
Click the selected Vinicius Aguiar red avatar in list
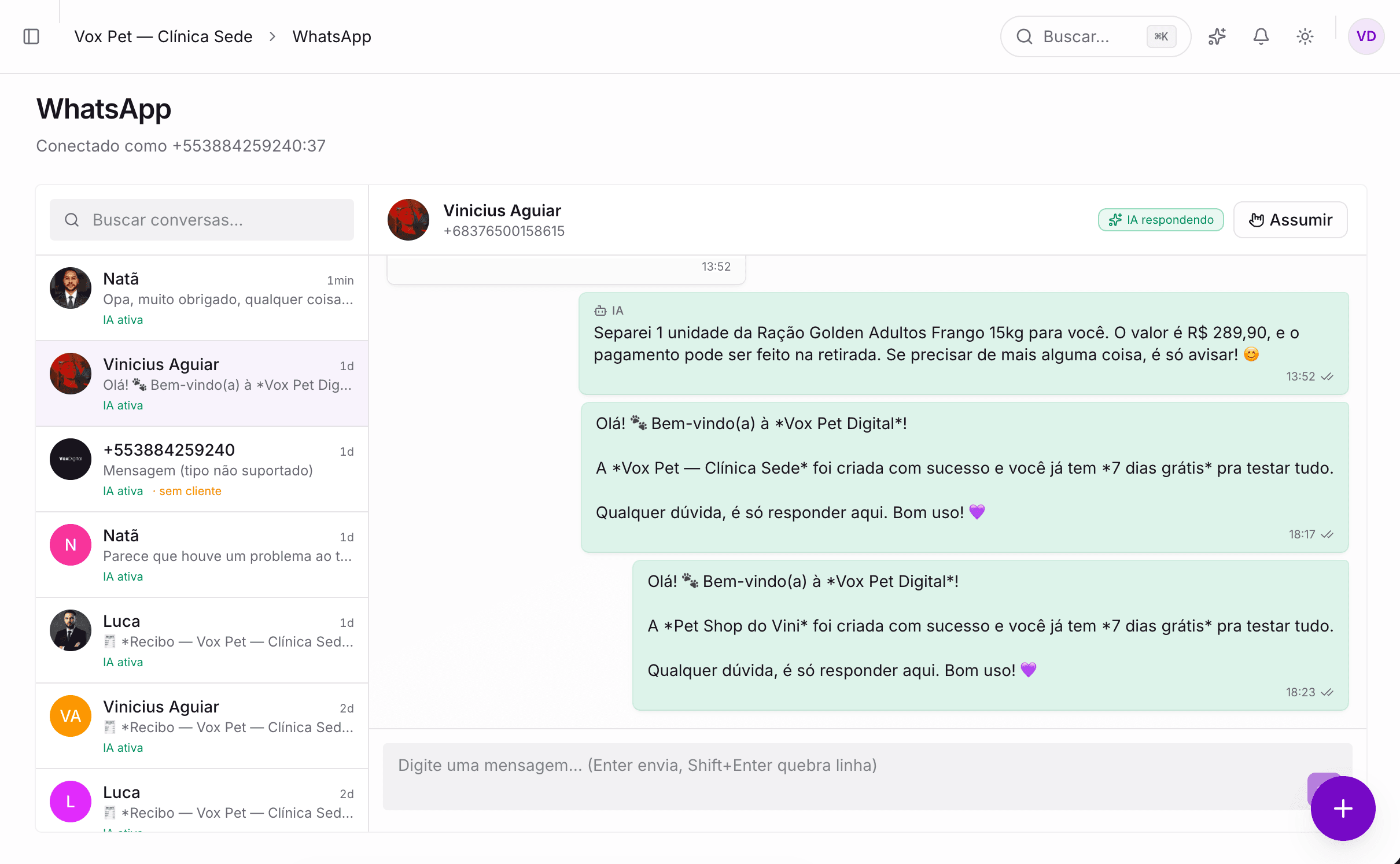(71, 374)
